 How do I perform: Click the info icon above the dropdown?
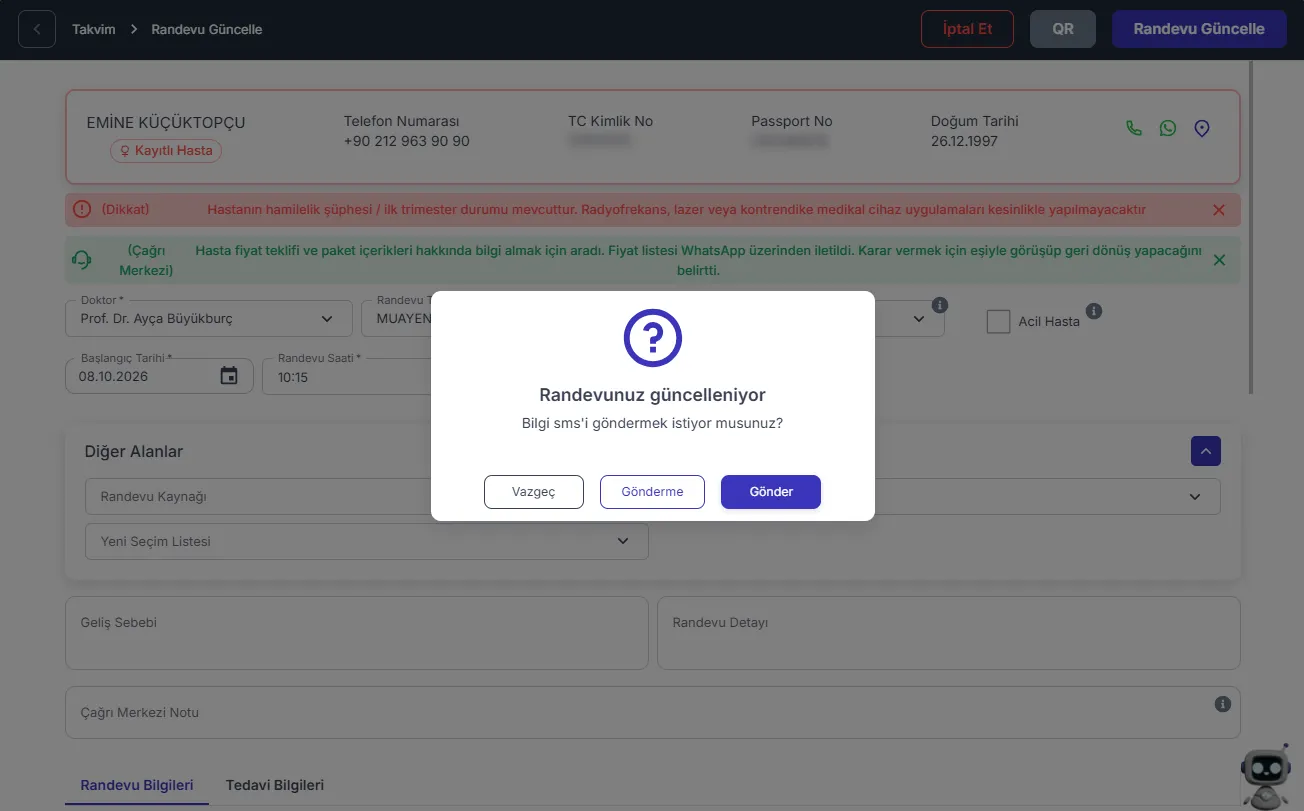(x=939, y=304)
